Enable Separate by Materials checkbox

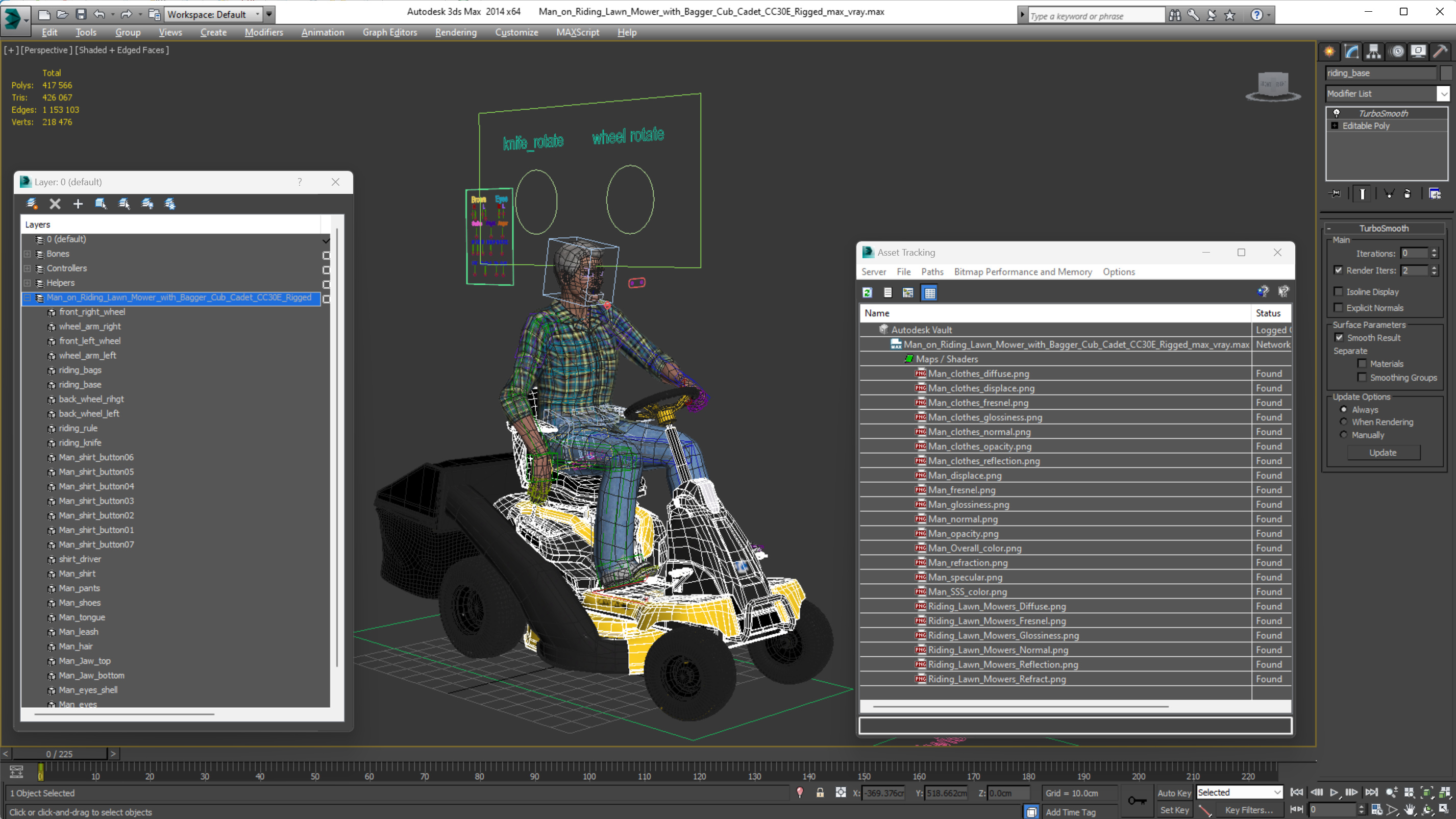tap(1362, 363)
